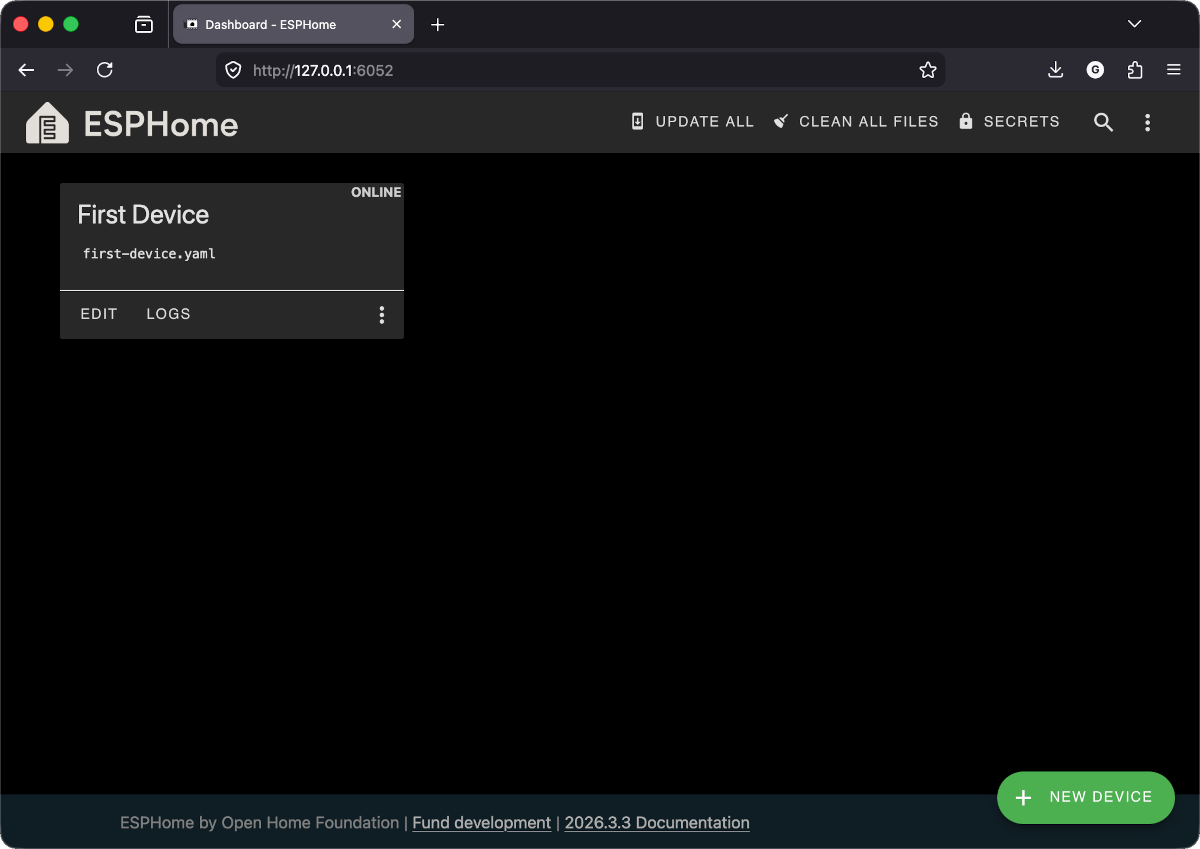This screenshot has width=1200, height=849.
Task: Open the browser hamburger menu
Action: coord(1174,70)
